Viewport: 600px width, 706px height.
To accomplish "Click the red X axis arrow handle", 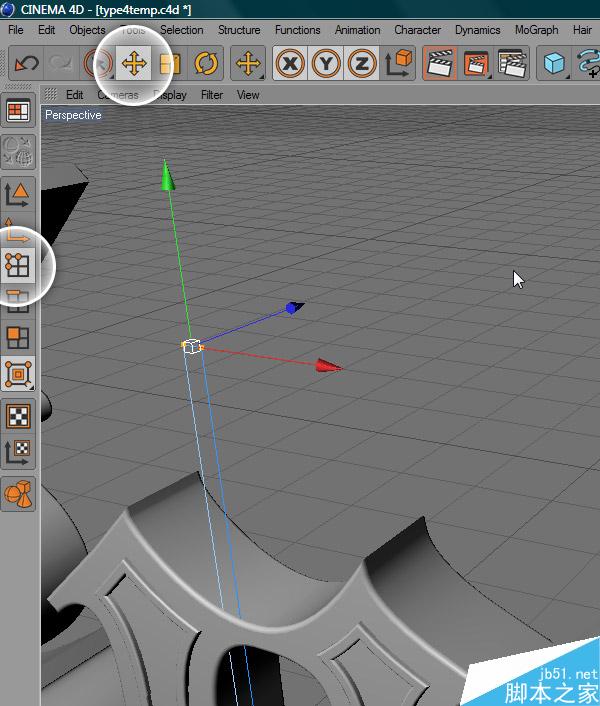I will [329, 366].
